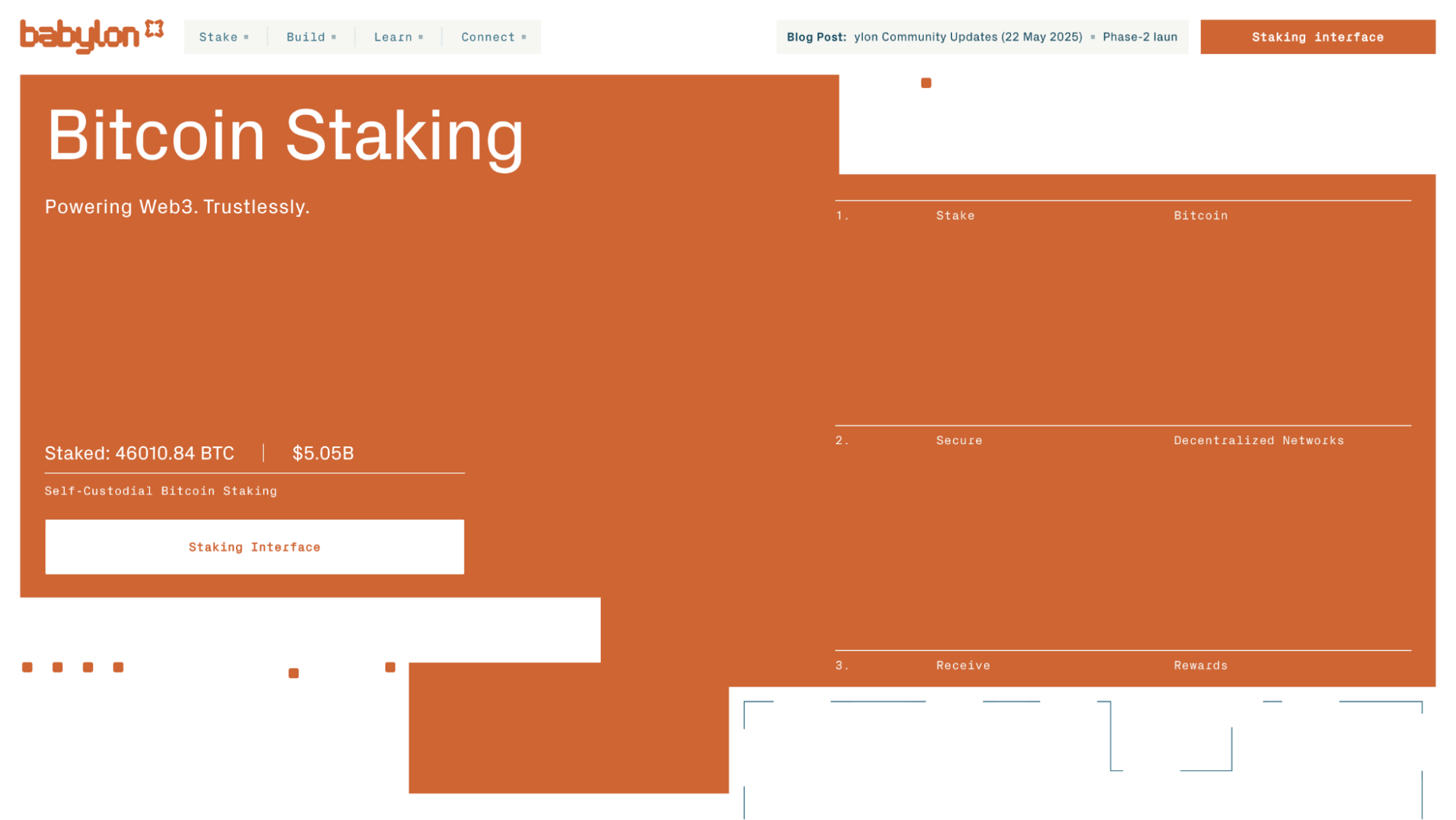Click the Self-Custodial Bitcoin Staking caption
Image resolution: width=1456 pixels, height=820 pixels.
pos(161,491)
